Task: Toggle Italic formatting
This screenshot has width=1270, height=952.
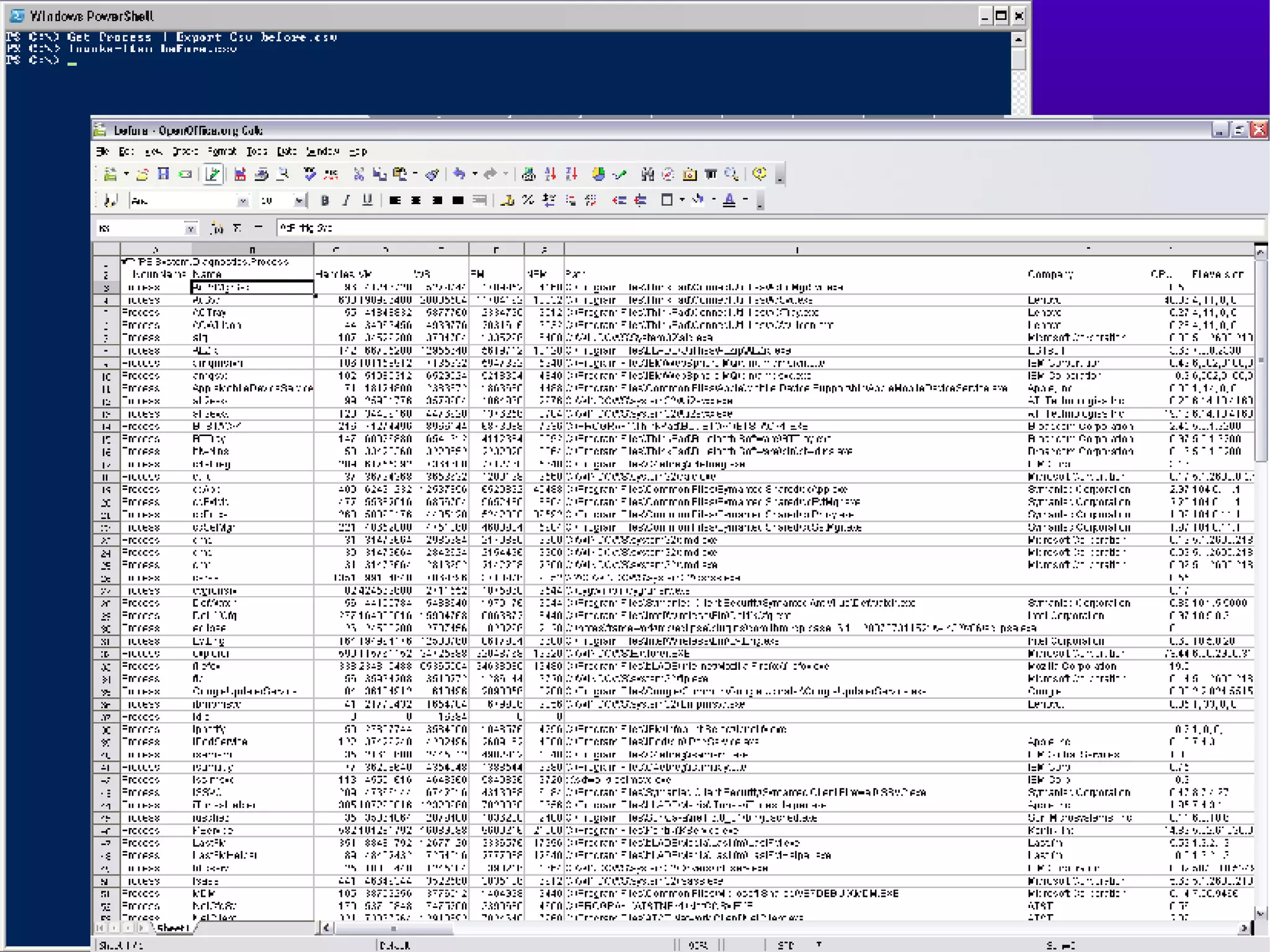Action: pos(346,200)
